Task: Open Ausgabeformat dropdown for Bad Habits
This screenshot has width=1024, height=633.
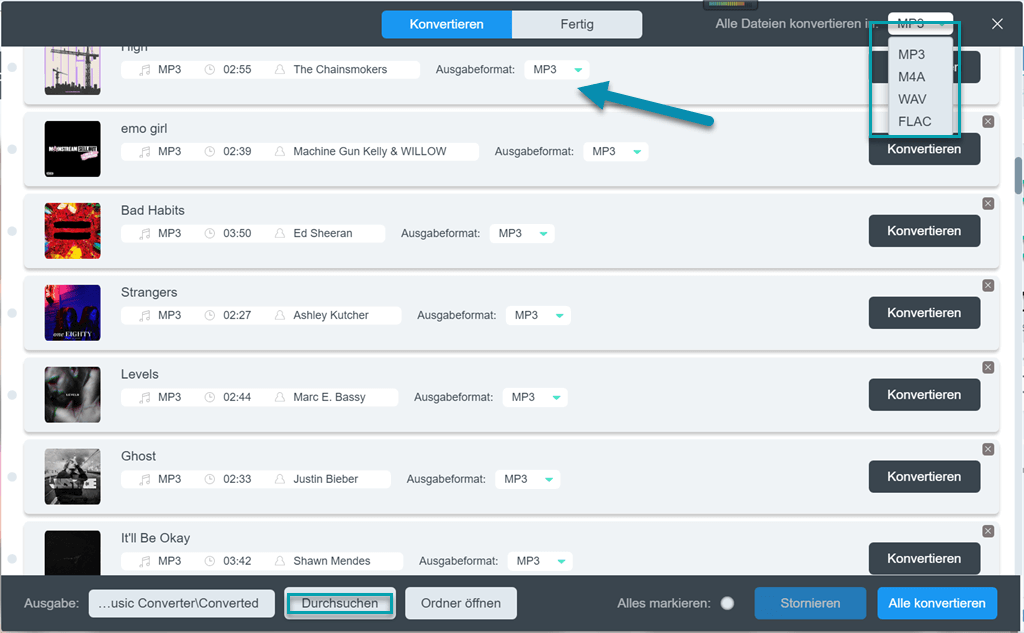Action: coord(521,233)
